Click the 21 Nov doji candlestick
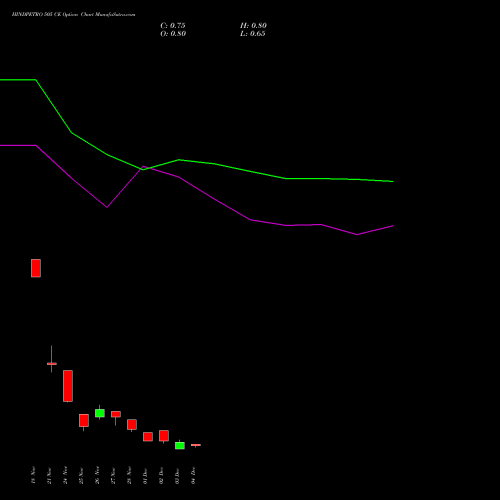Viewport: 500px width, 500px height. coord(52,363)
